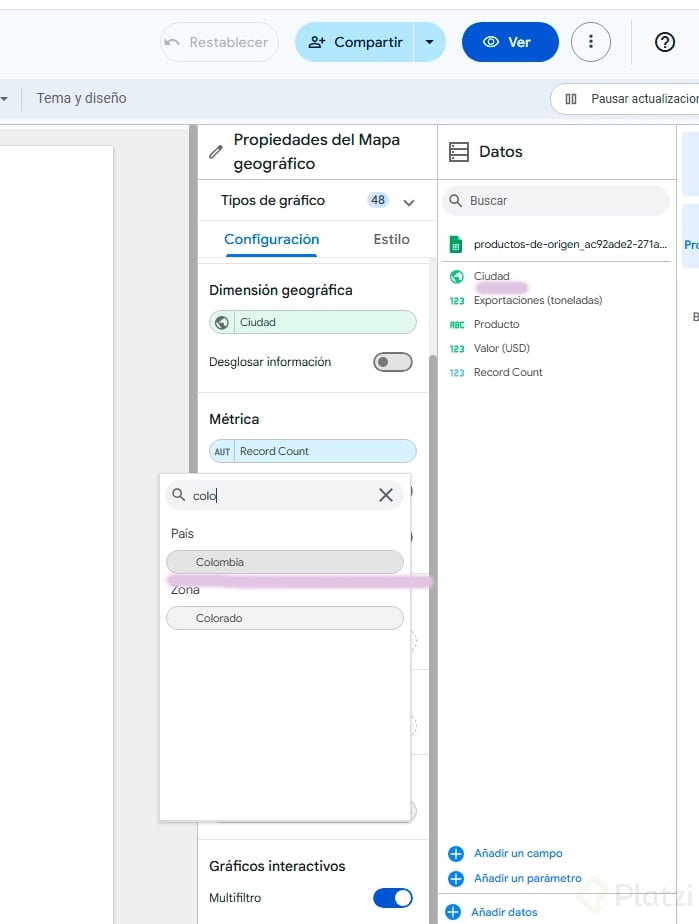The image size is (699, 924).
Task: Click the green data source sheet icon
Action: point(456,244)
